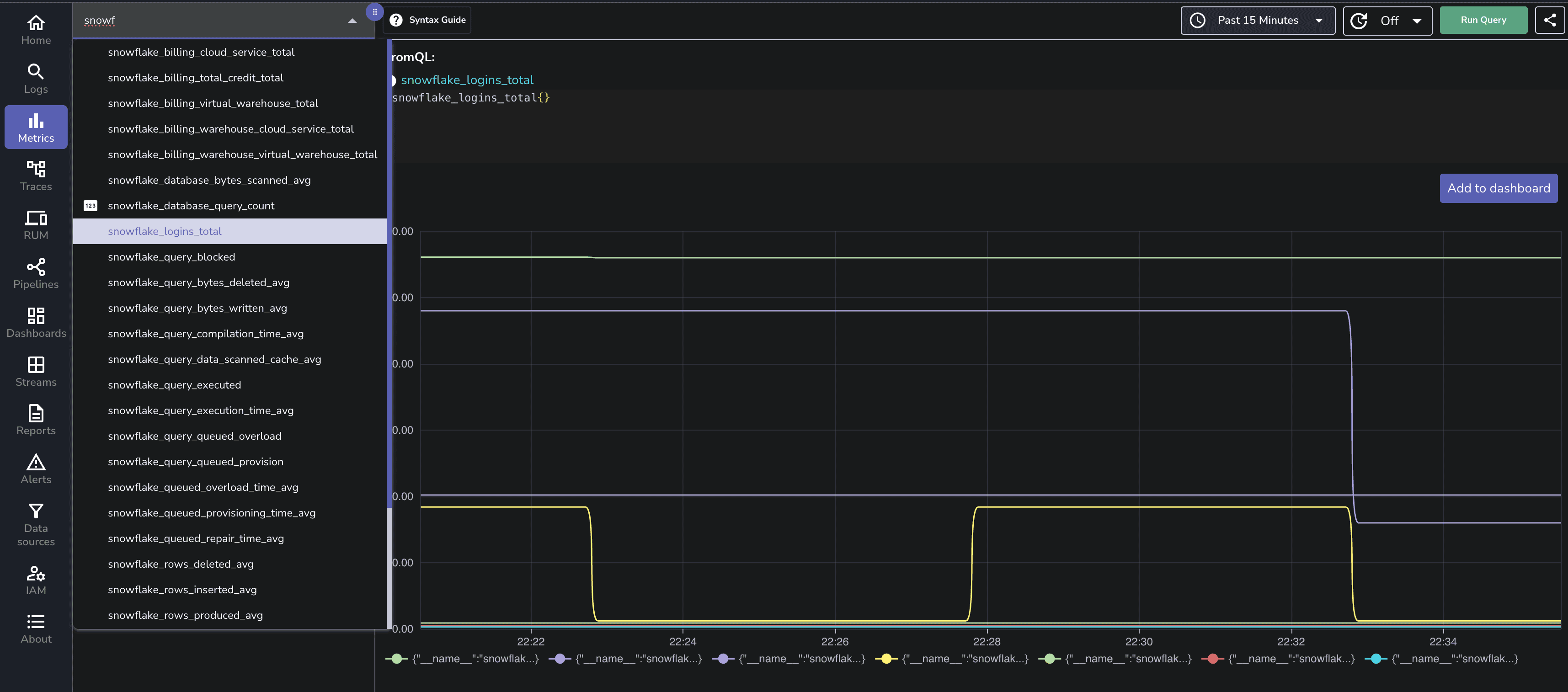Toggle the purple series in the legend
1568x692 pixels.
pyautogui.click(x=627, y=659)
